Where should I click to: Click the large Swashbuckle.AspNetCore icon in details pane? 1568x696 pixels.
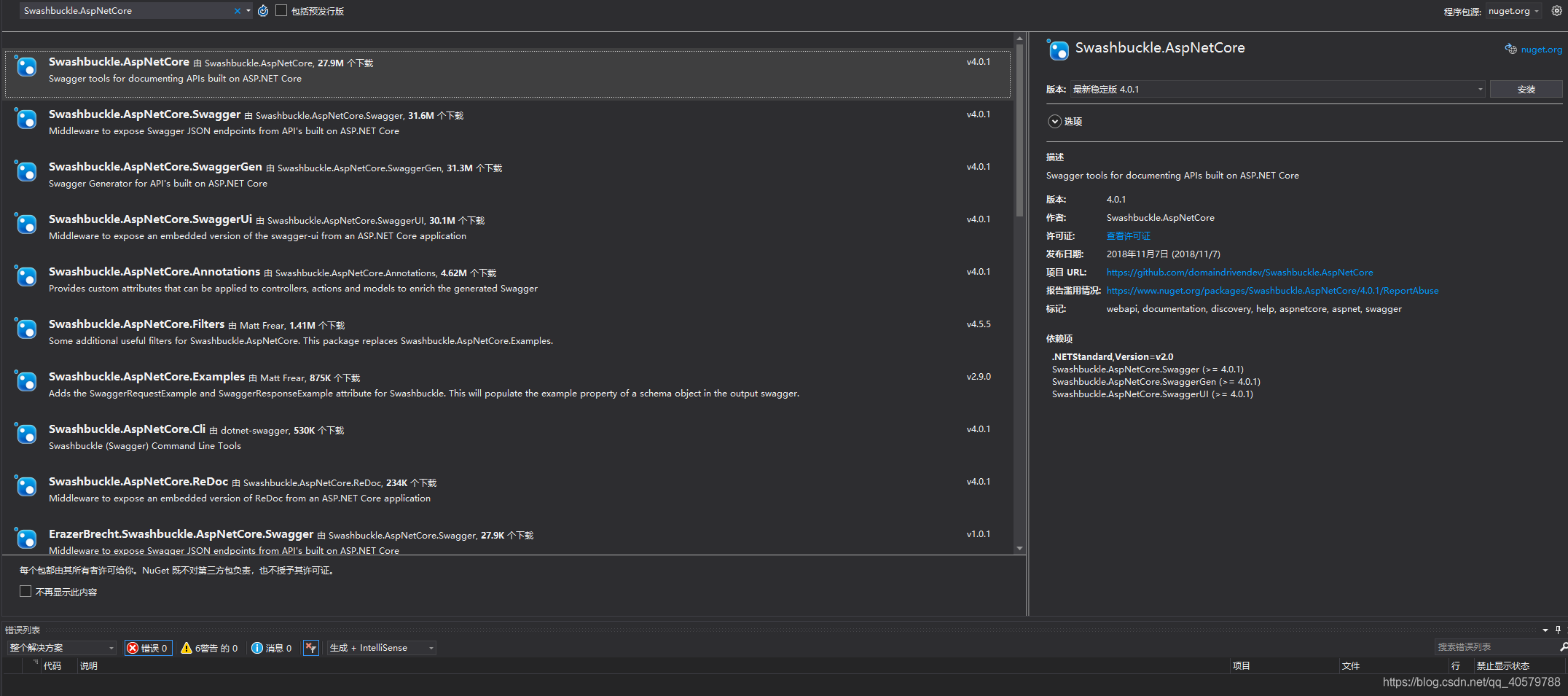click(1058, 50)
